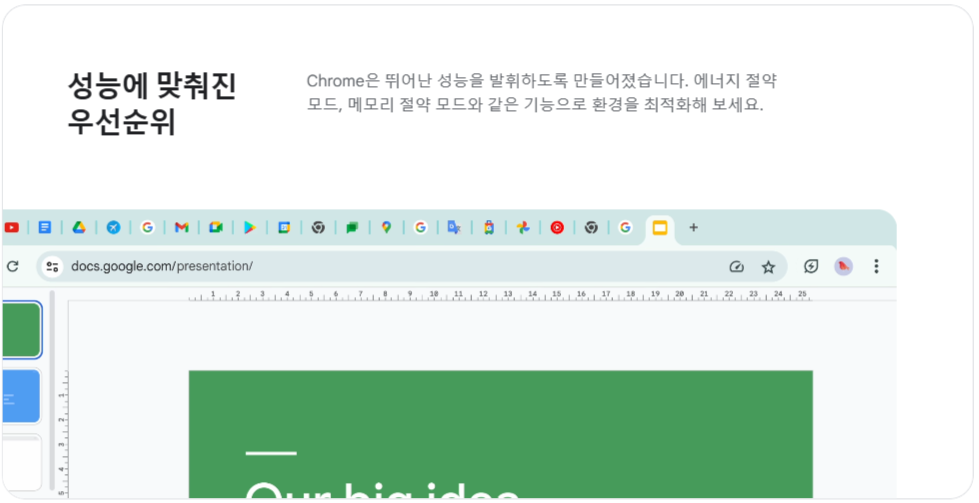The height and width of the screenshot is (503, 979).
Task: Click the green slide canvas
Action: tap(501, 434)
